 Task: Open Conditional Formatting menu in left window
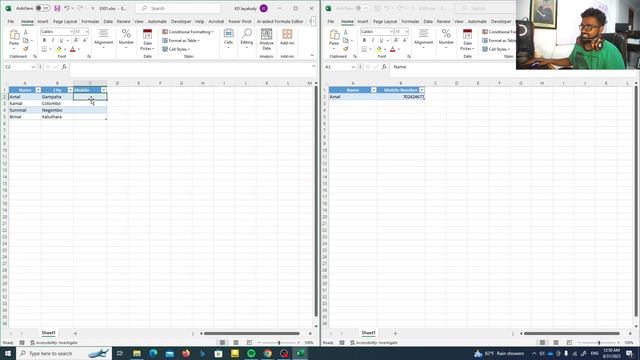[188, 32]
